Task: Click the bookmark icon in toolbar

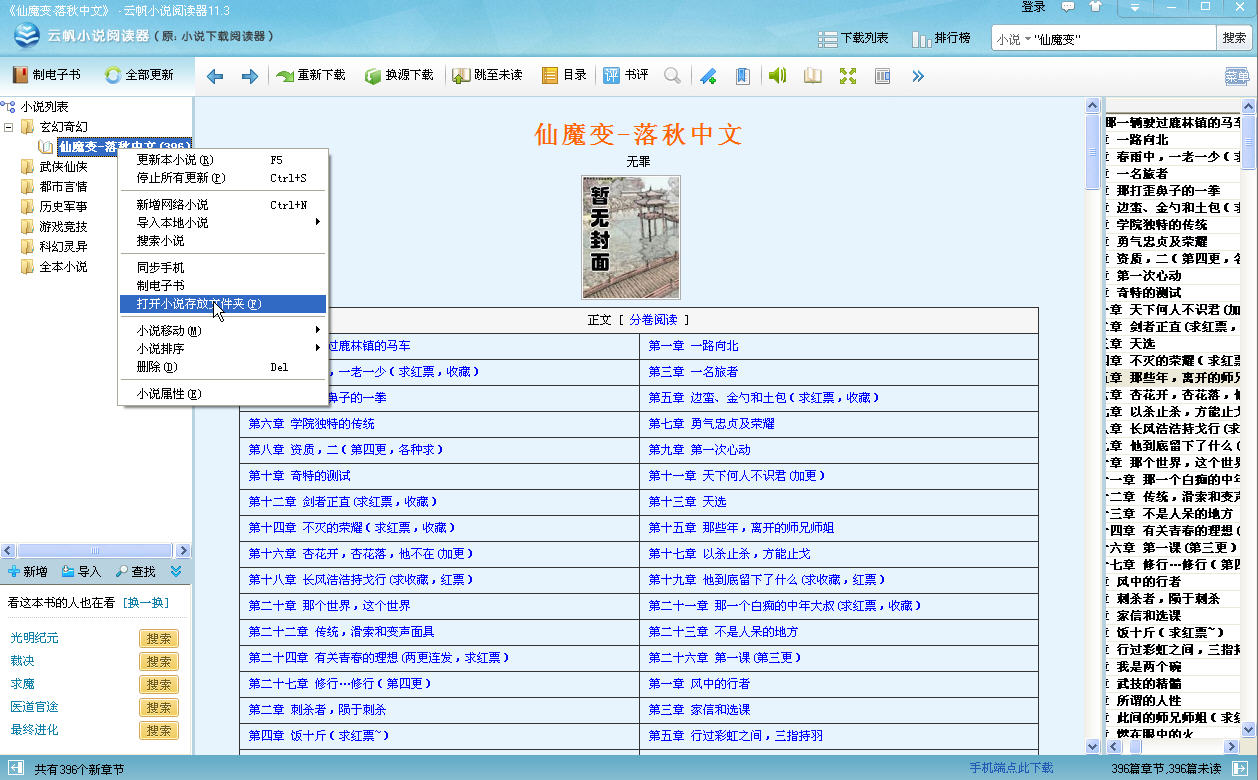Action: tap(742, 76)
